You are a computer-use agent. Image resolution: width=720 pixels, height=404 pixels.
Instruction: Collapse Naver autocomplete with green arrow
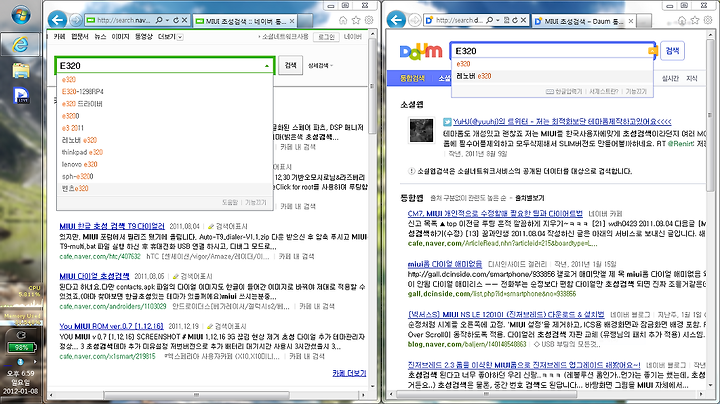[267, 66]
